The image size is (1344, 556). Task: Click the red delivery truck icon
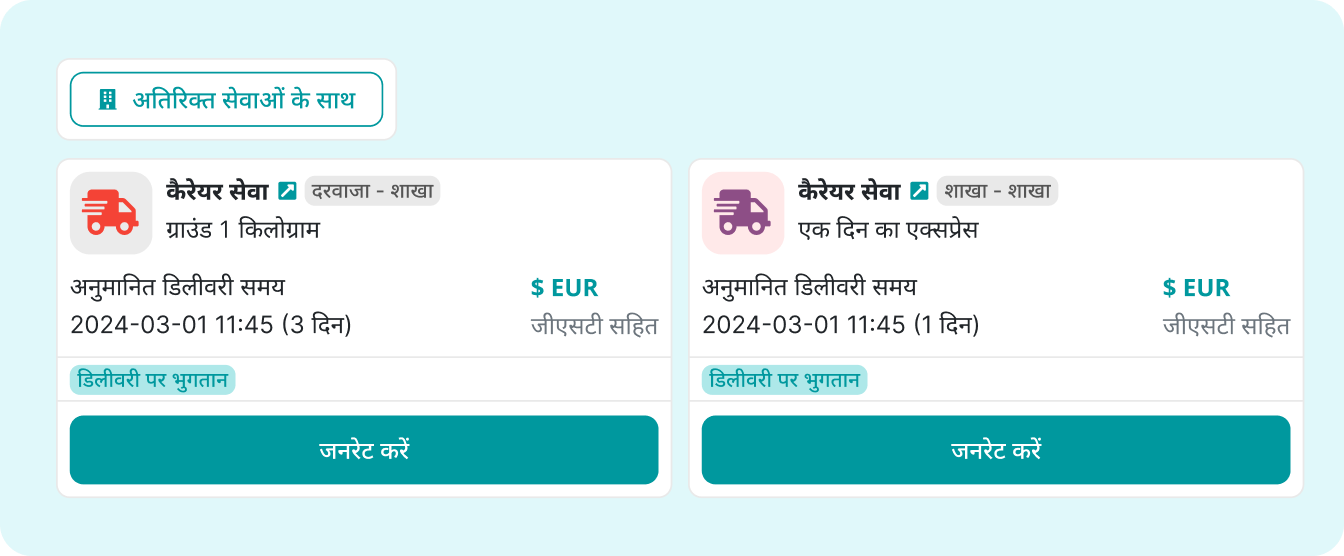(111, 213)
